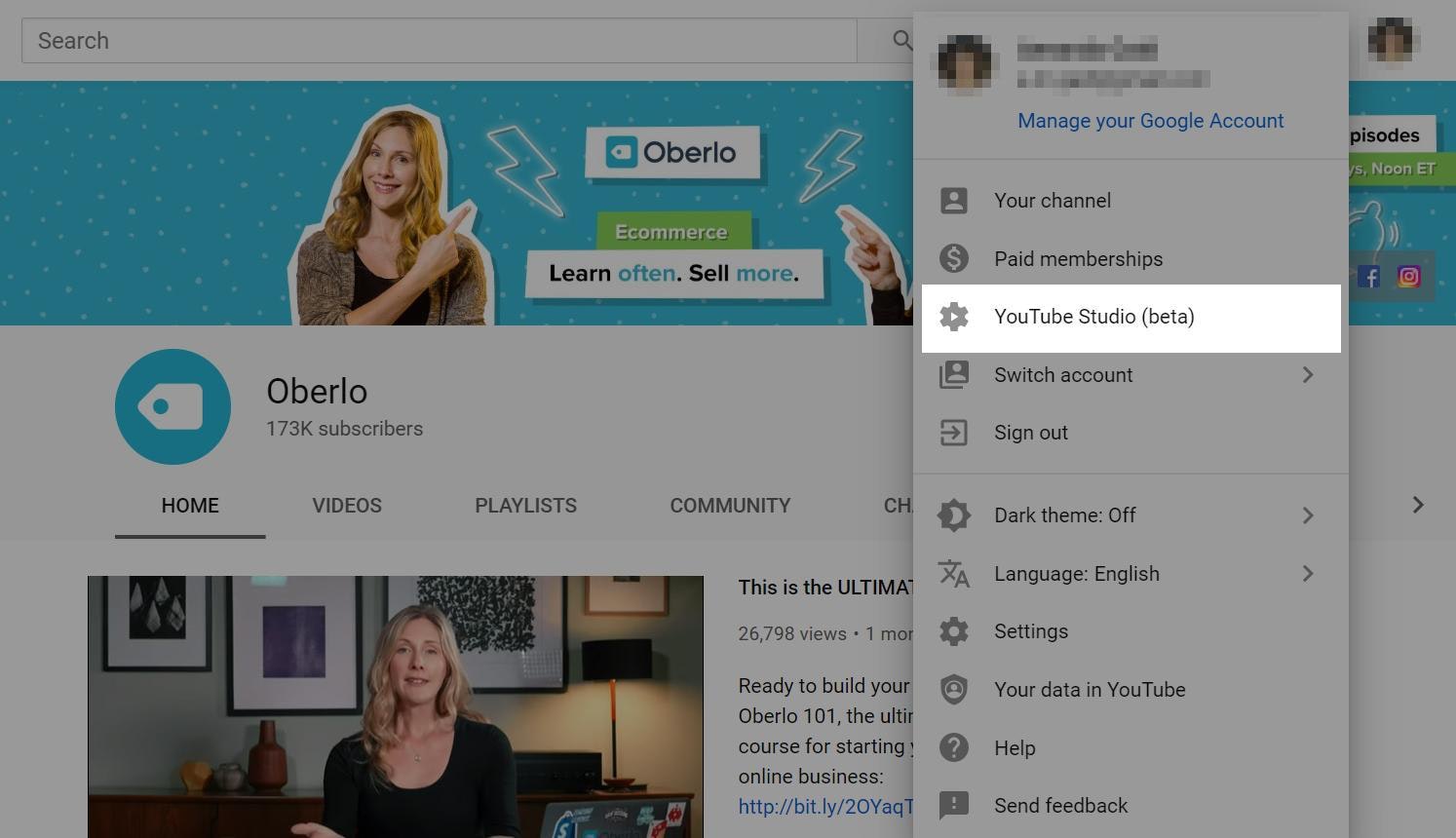Expand the Switch account submenu
This screenshot has height=838, width=1456.
pyautogui.click(x=1308, y=374)
